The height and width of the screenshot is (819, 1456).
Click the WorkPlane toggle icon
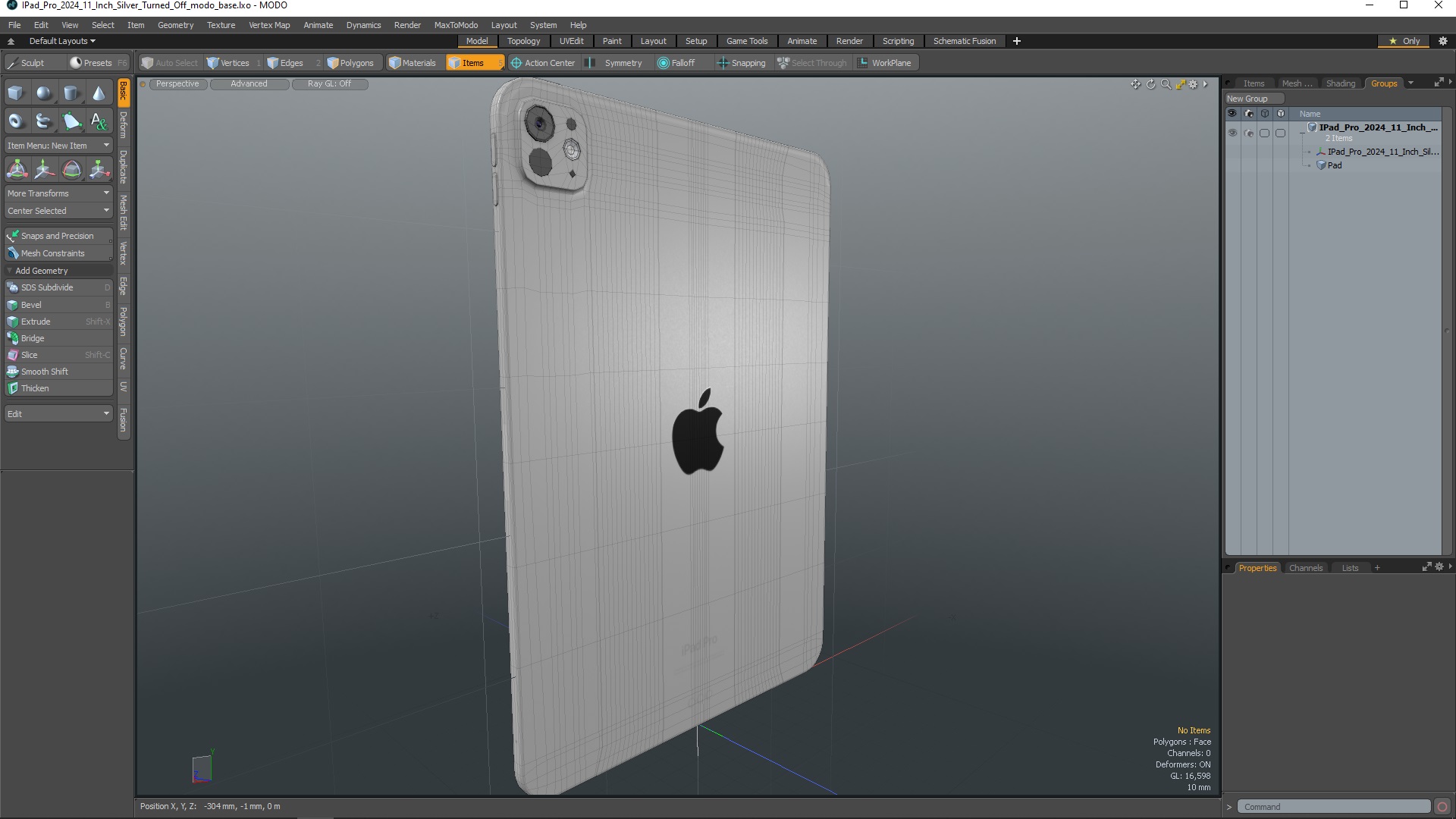[x=862, y=62]
